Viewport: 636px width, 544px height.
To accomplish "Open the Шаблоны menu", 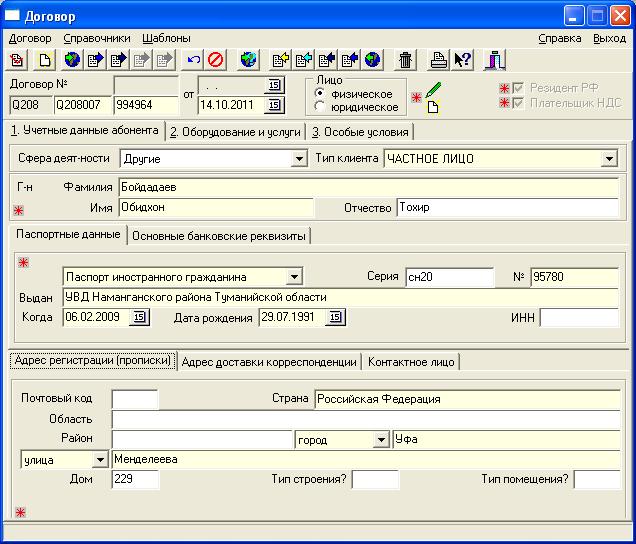I will (166, 39).
